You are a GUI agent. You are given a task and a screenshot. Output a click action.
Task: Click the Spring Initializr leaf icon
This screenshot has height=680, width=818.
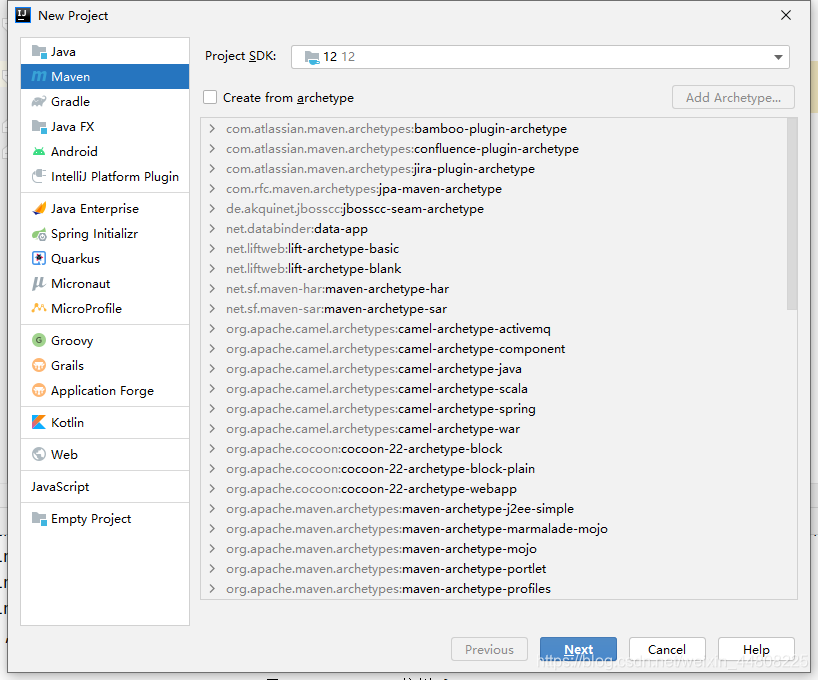[39, 234]
